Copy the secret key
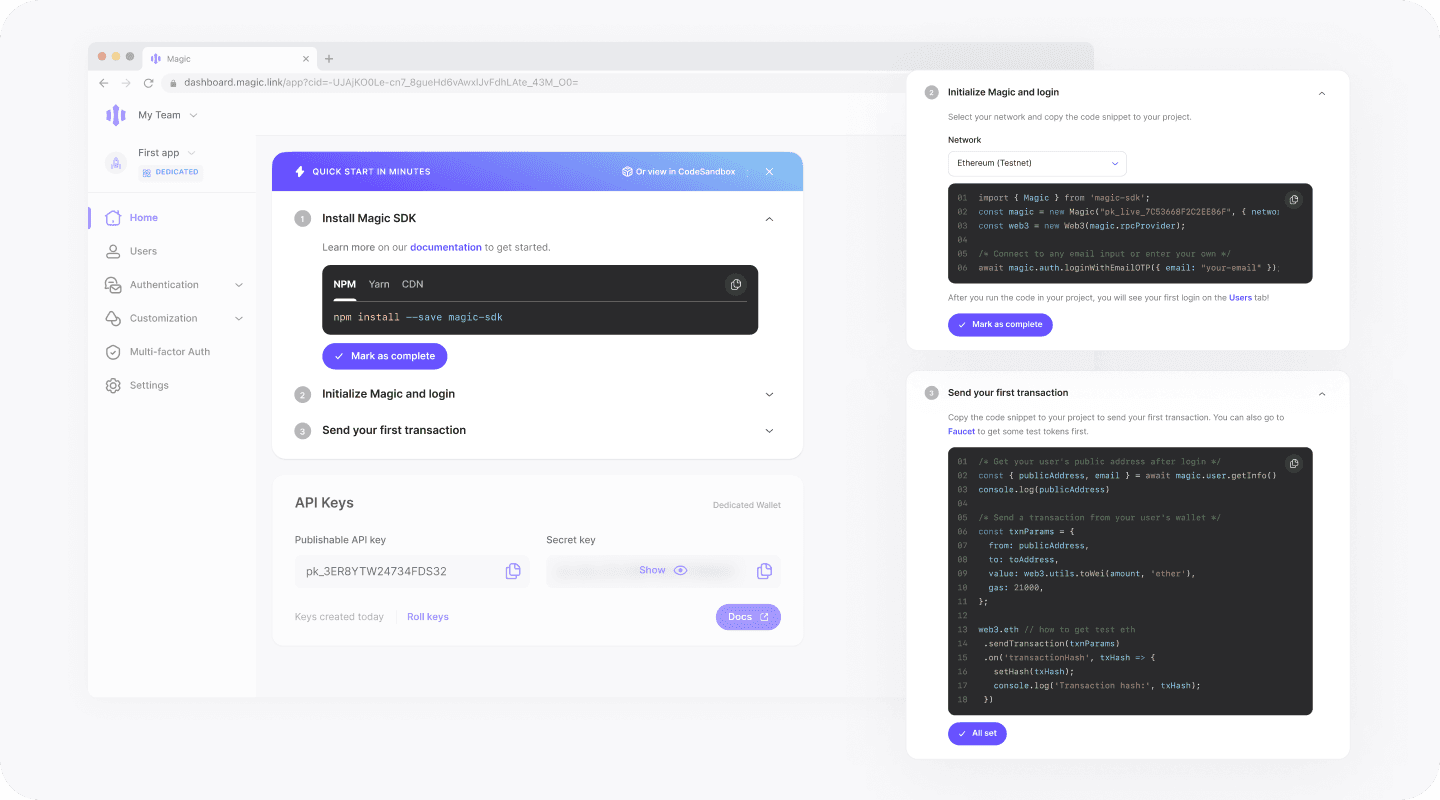Image resolution: width=1440 pixels, height=800 pixels. coord(765,571)
